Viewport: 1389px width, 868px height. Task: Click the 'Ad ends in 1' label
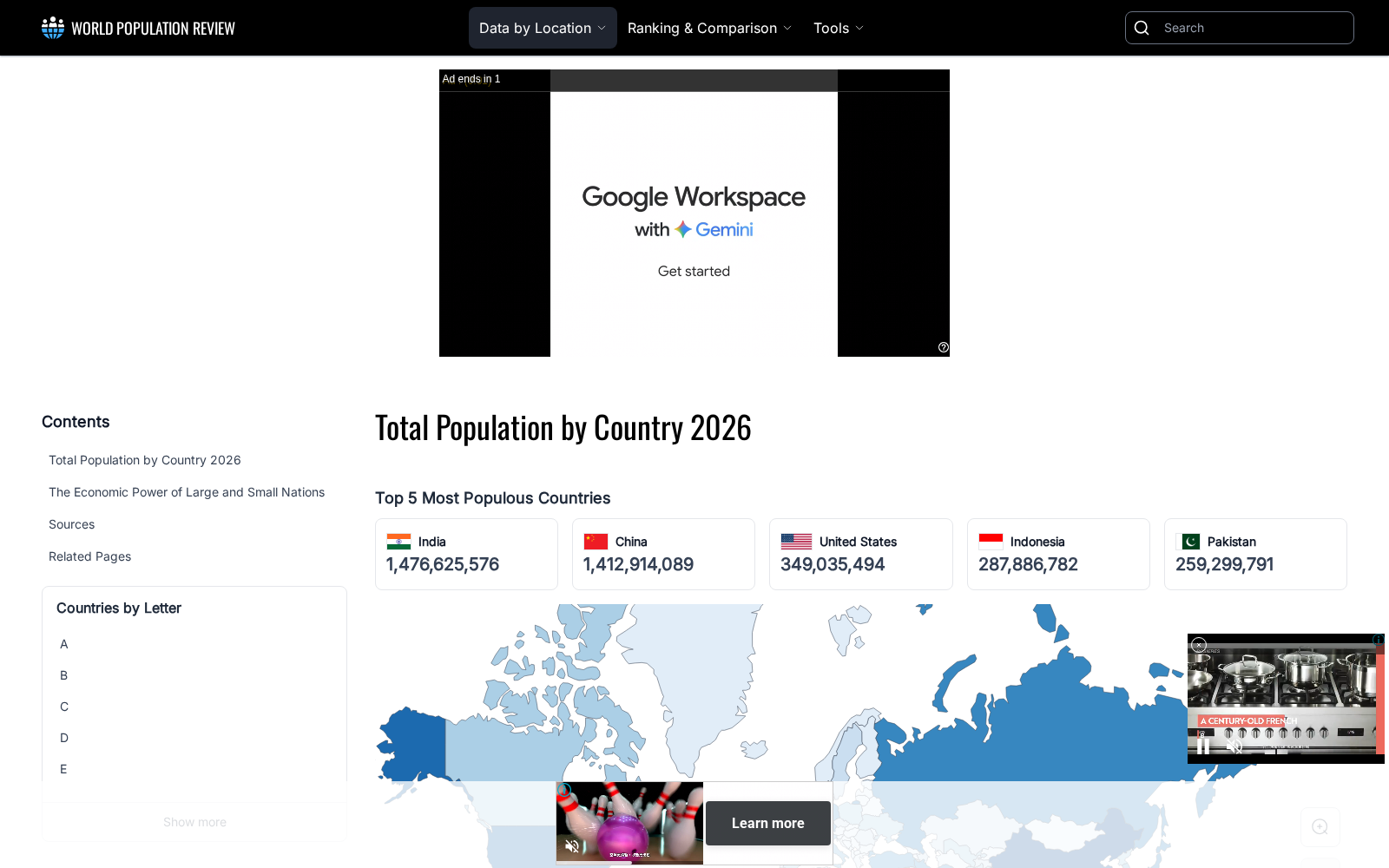coord(471,79)
